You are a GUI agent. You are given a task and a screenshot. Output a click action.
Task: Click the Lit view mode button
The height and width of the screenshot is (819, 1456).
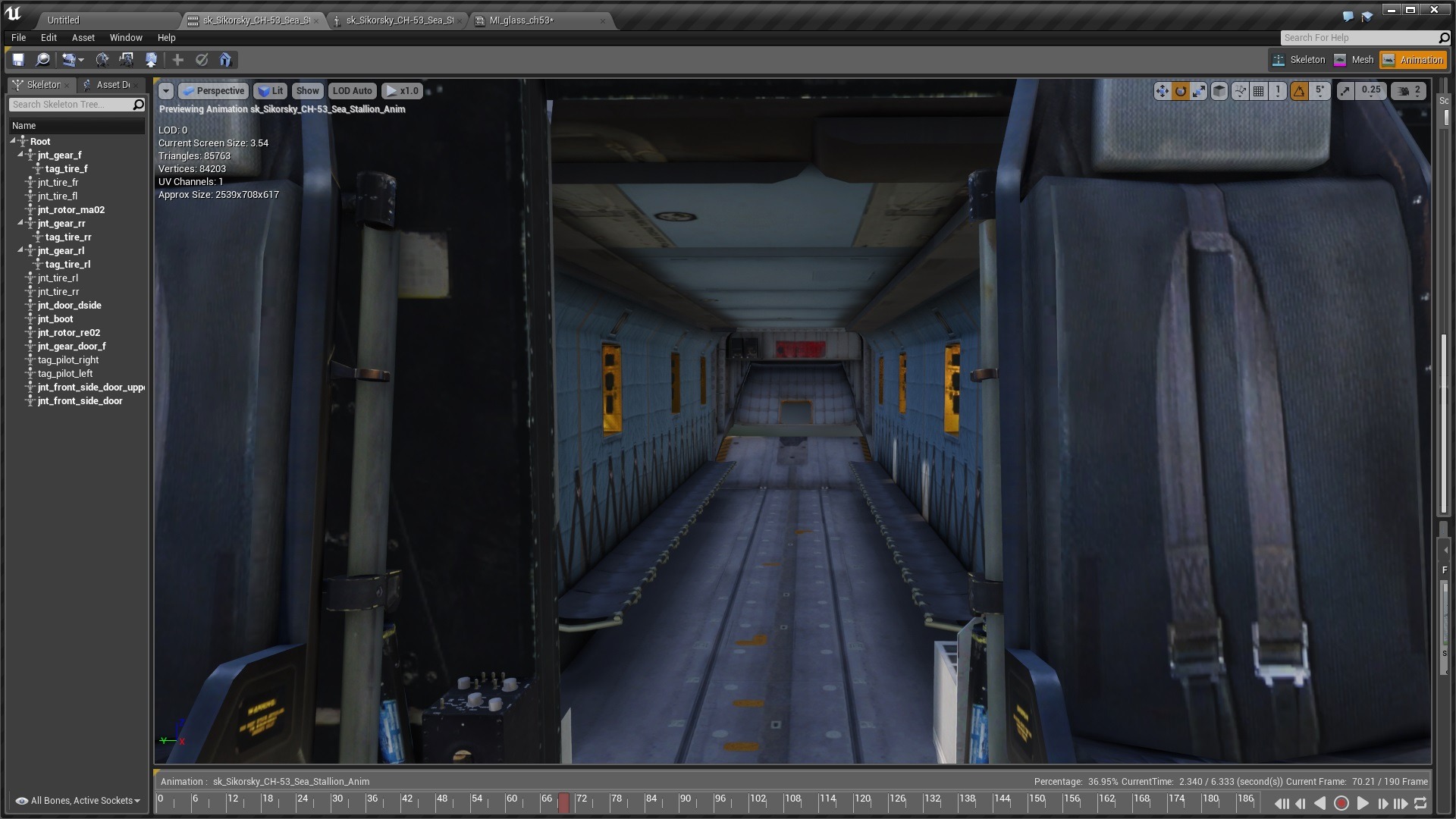pyautogui.click(x=270, y=91)
